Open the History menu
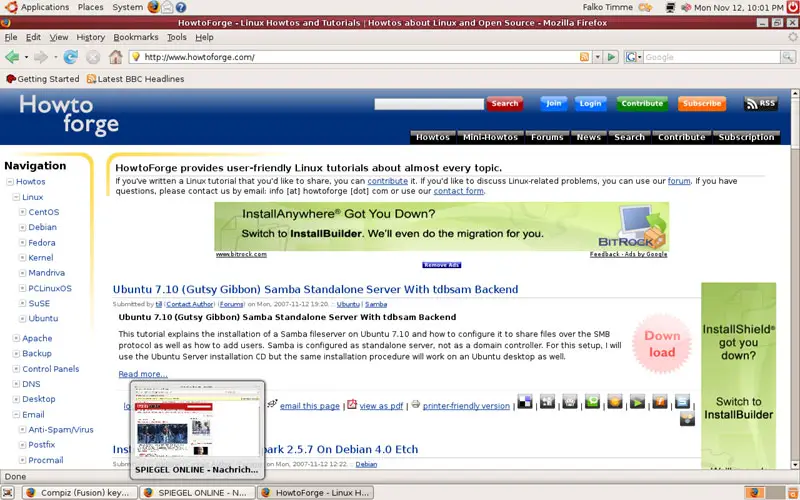The image size is (800, 500). click(x=90, y=37)
